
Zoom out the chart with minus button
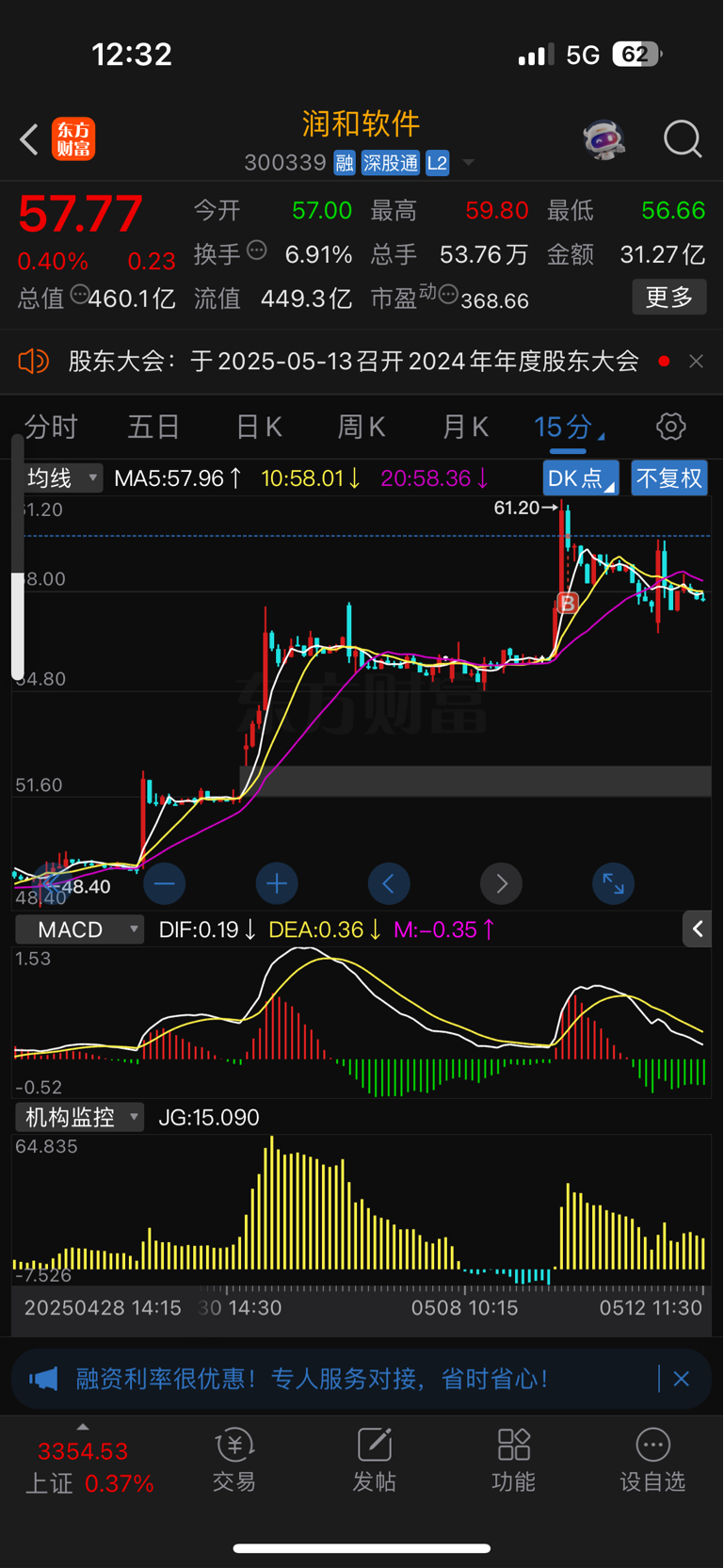(x=164, y=883)
